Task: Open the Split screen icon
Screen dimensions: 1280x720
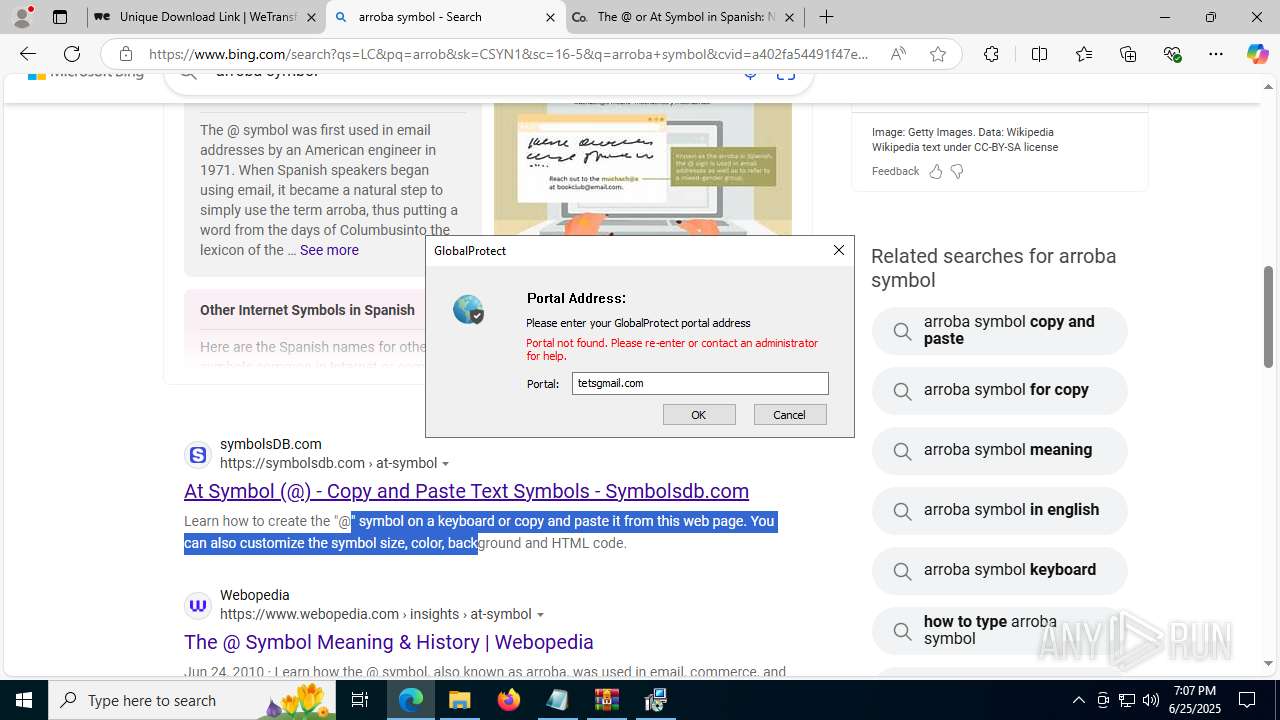Action: tap(1039, 54)
